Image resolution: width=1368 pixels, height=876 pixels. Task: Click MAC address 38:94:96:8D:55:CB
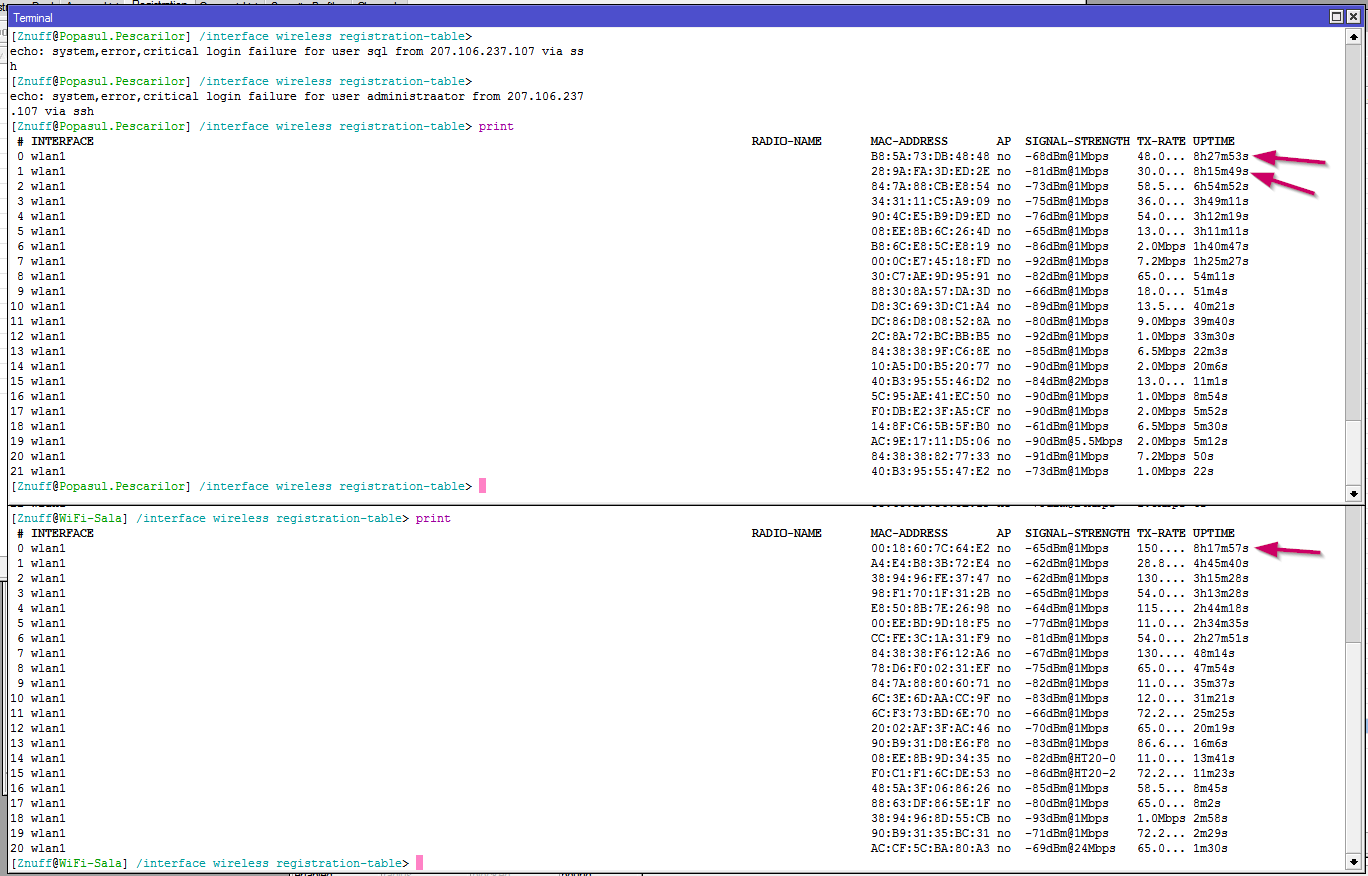click(930, 818)
